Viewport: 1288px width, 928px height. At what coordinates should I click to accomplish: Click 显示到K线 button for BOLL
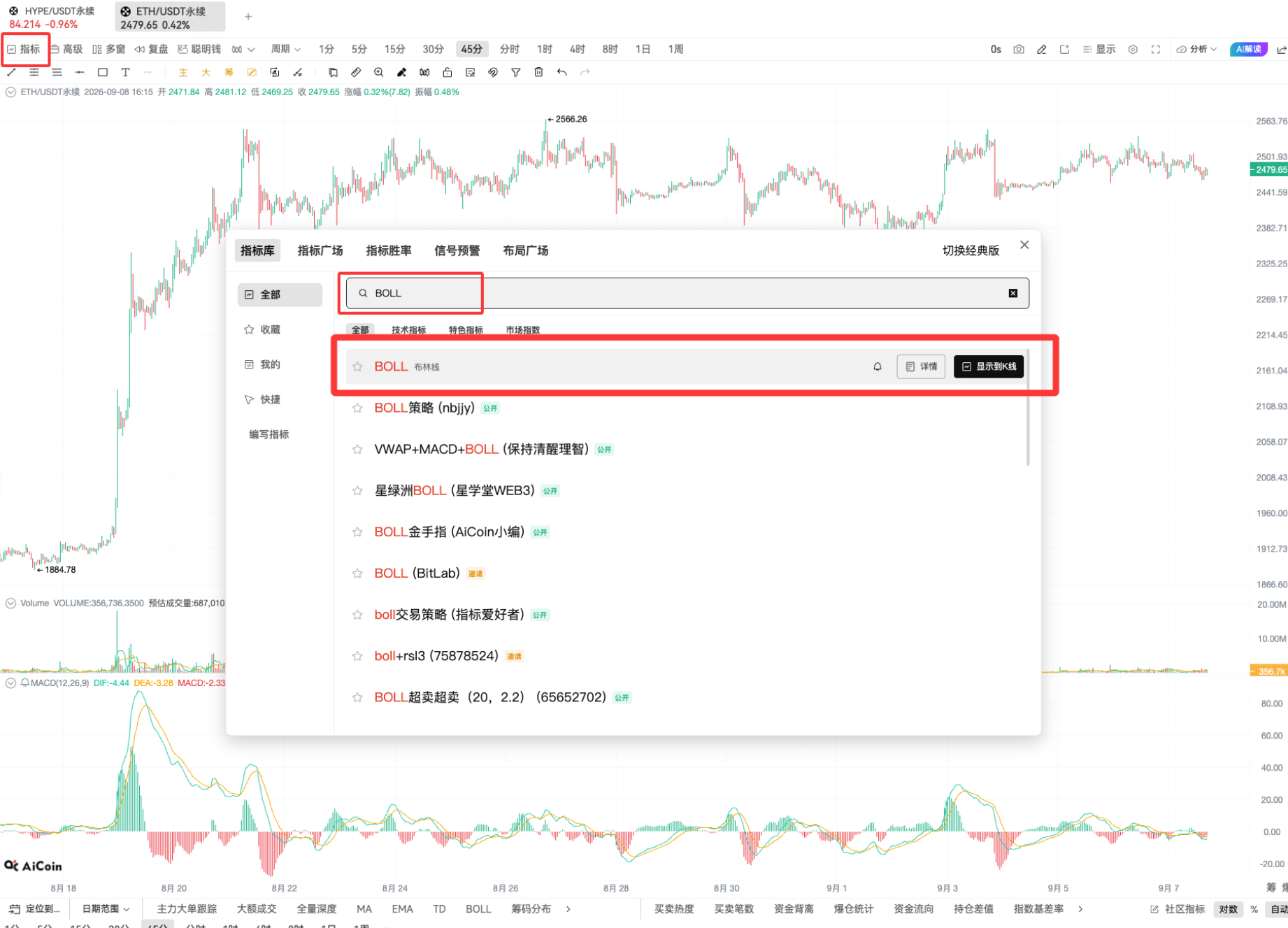pyautogui.click(x=989, y=366)
